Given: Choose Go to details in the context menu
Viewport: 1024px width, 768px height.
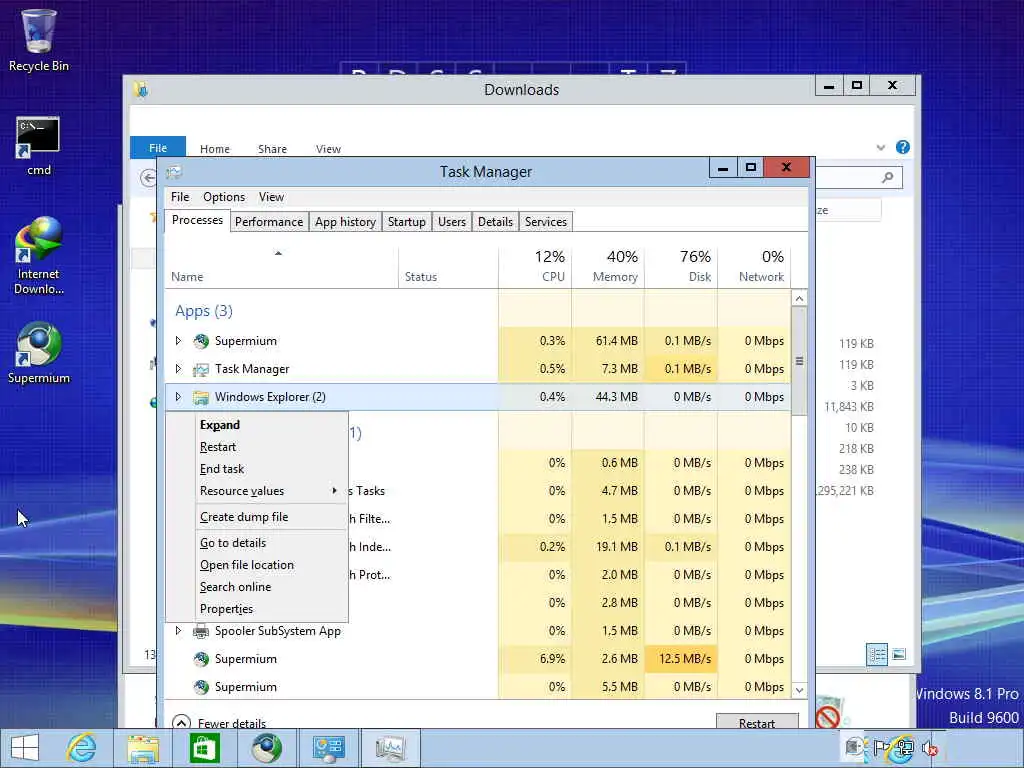Looking at the screenshot, I should [272, 543].
